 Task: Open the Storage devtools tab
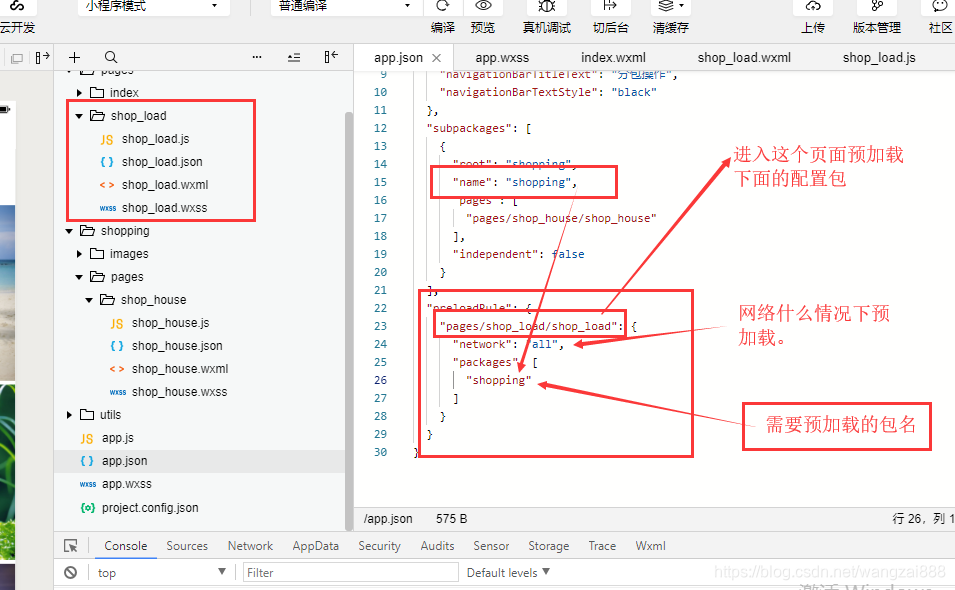[x=548, y=546]
